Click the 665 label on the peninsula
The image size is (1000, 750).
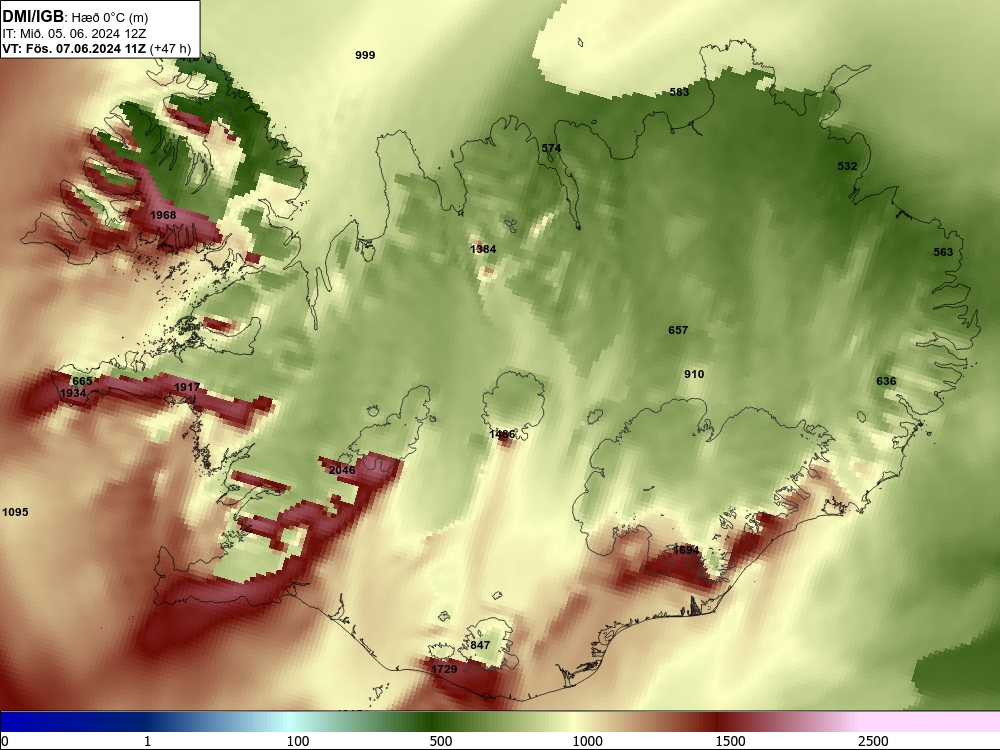coord(82,381)
